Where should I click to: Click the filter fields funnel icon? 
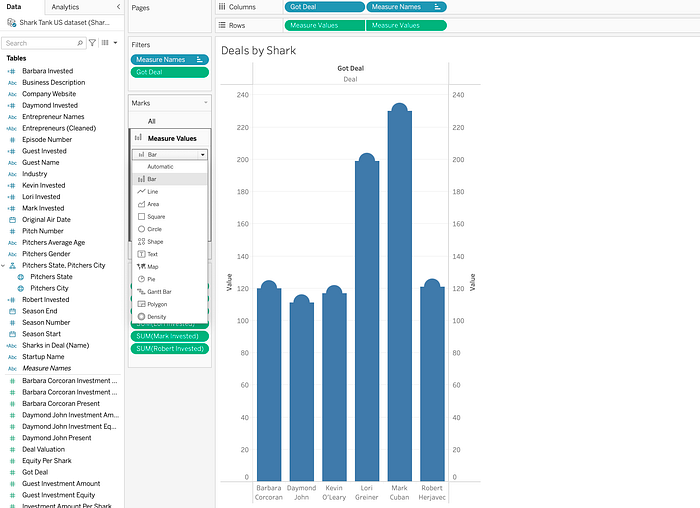(92, 43)
